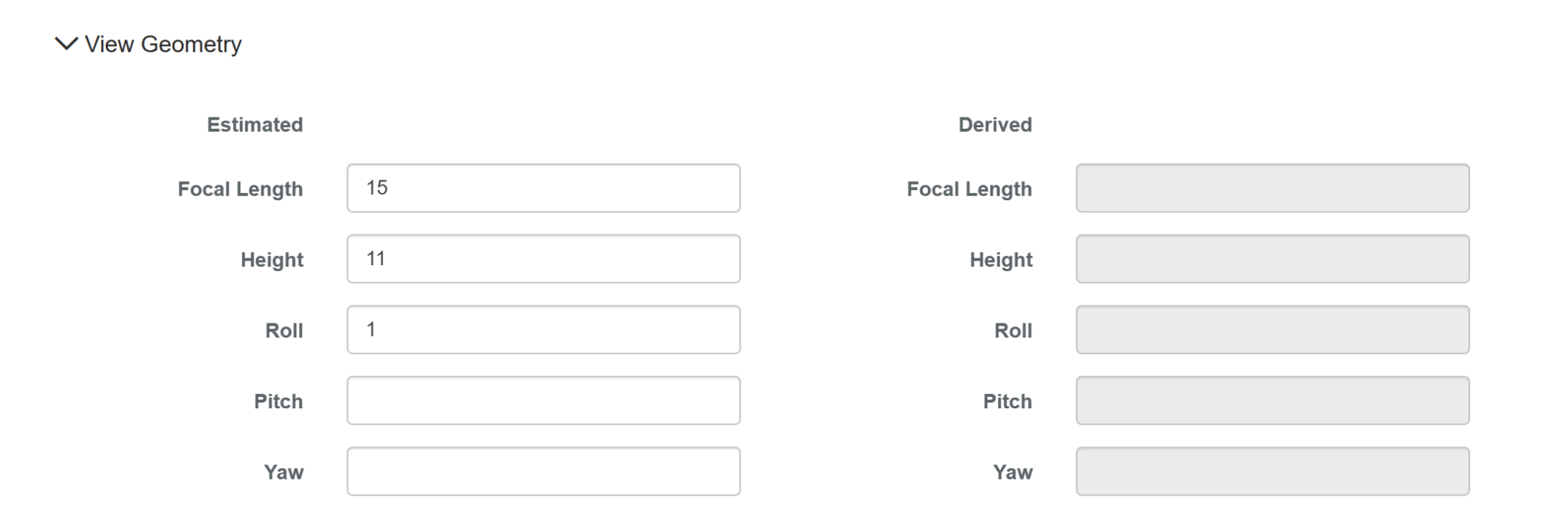The height and width of the screenshot is (524, 1568).
Task: Click the Derived Roll field
Action: pos(1271,329)
